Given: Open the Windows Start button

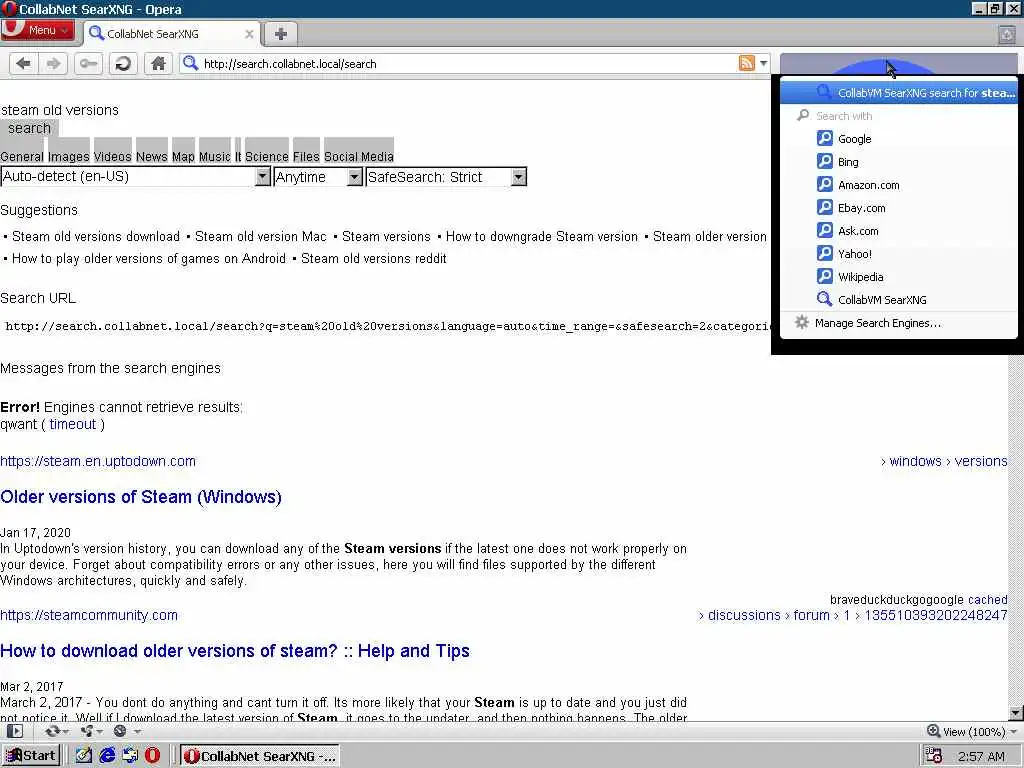Looking at the screenshot, I should coord(31,756).
